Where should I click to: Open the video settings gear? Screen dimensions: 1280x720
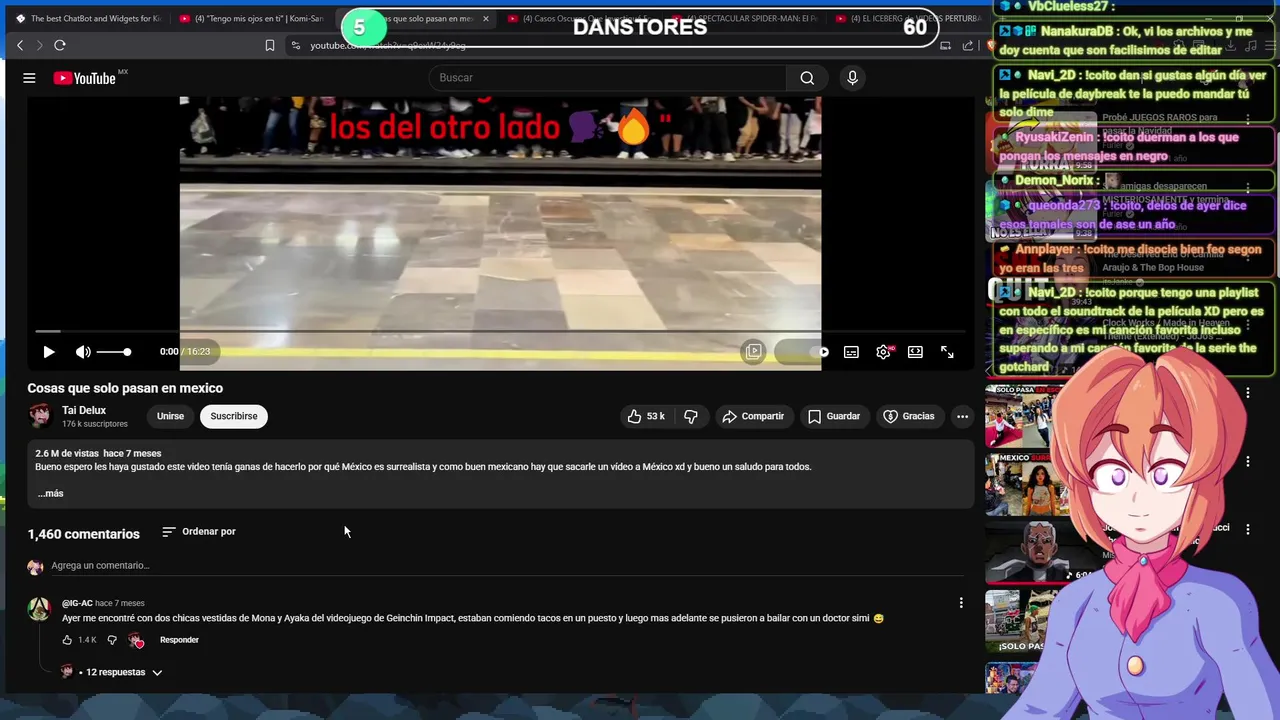[883, 352]
